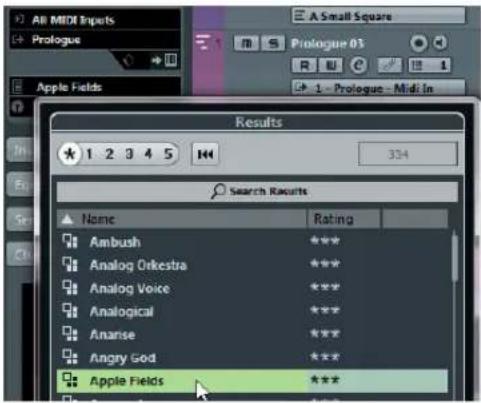This screenshot has height=403, width=481.
Task: Click the preset icon of Analog Orkestra row
Action: click(x=70, y=264)
